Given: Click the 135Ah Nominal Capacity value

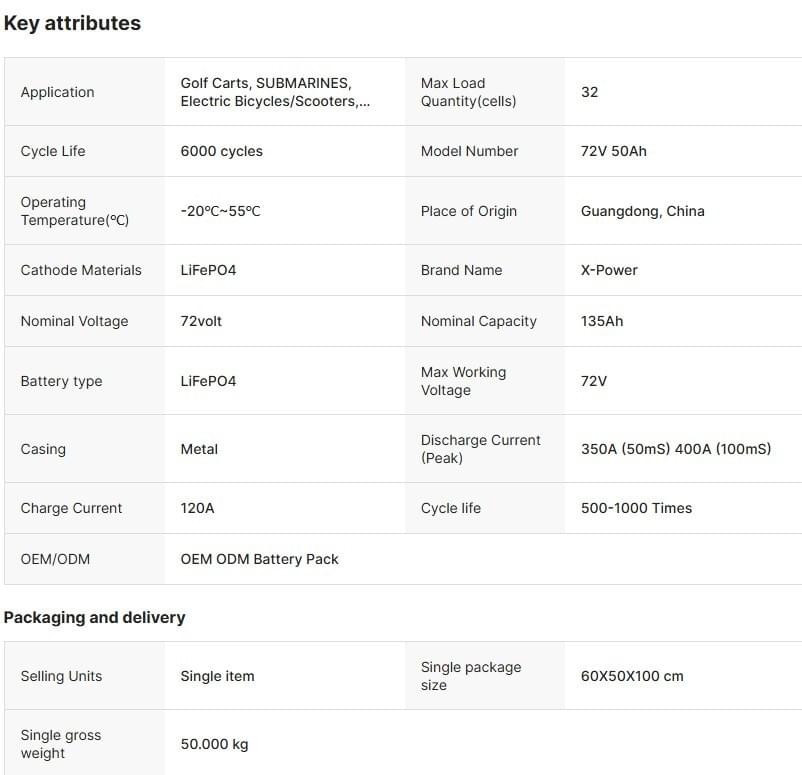Looking at the screenshot, I should coord(601,321).
